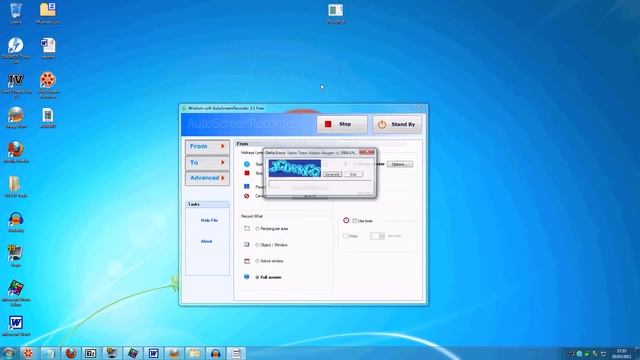The height and width of the screenshot is (360, 640).
Task: Click the Object / Window icon
Action: [247, 244]
